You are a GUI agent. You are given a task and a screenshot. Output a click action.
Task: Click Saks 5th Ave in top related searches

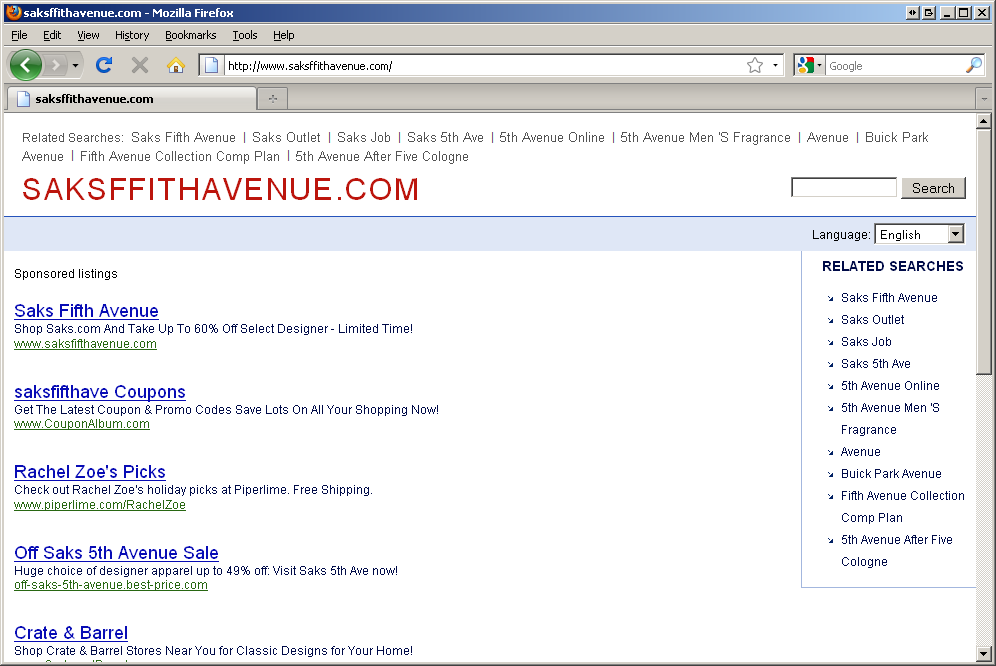click(x=445, y=137)
